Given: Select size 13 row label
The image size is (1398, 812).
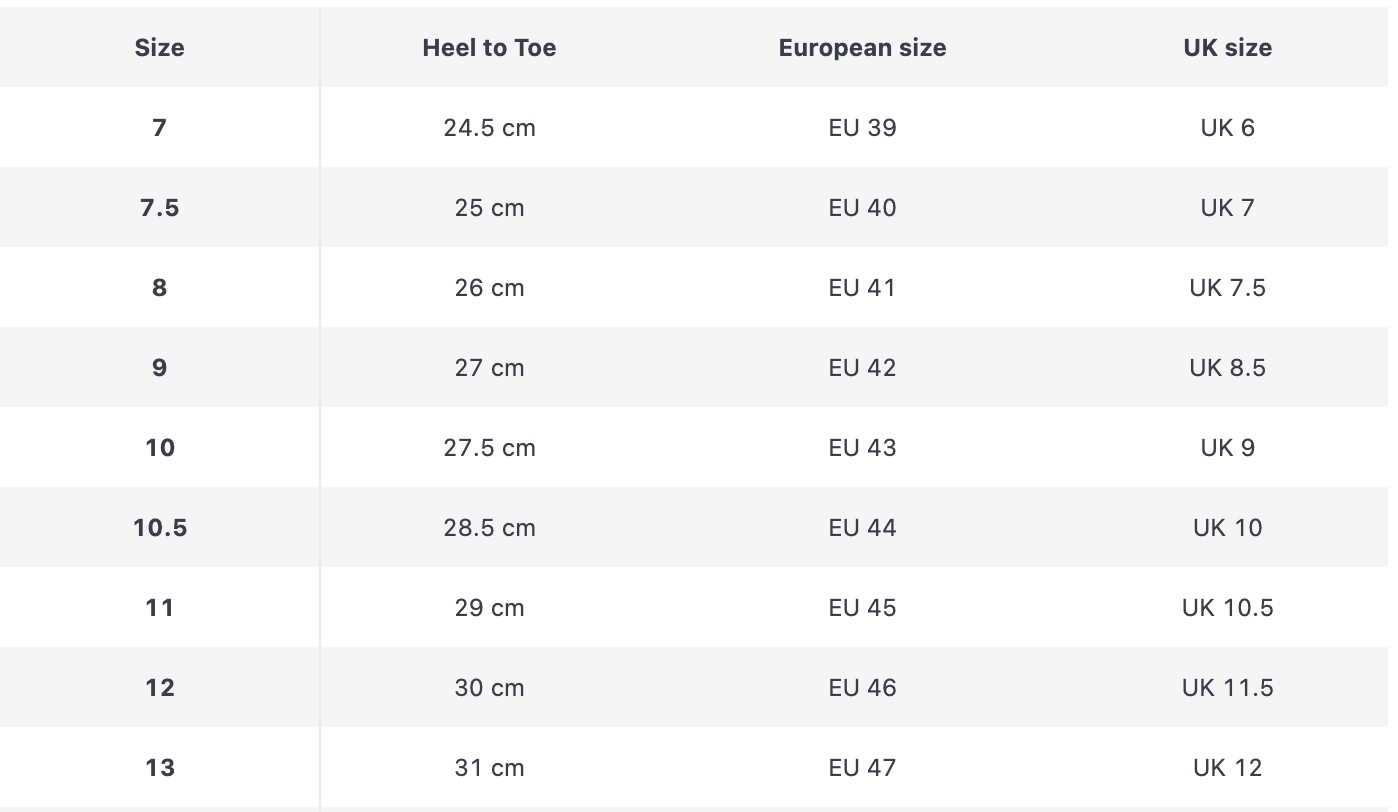Looking at the screenshot, I should click(160, 767).
